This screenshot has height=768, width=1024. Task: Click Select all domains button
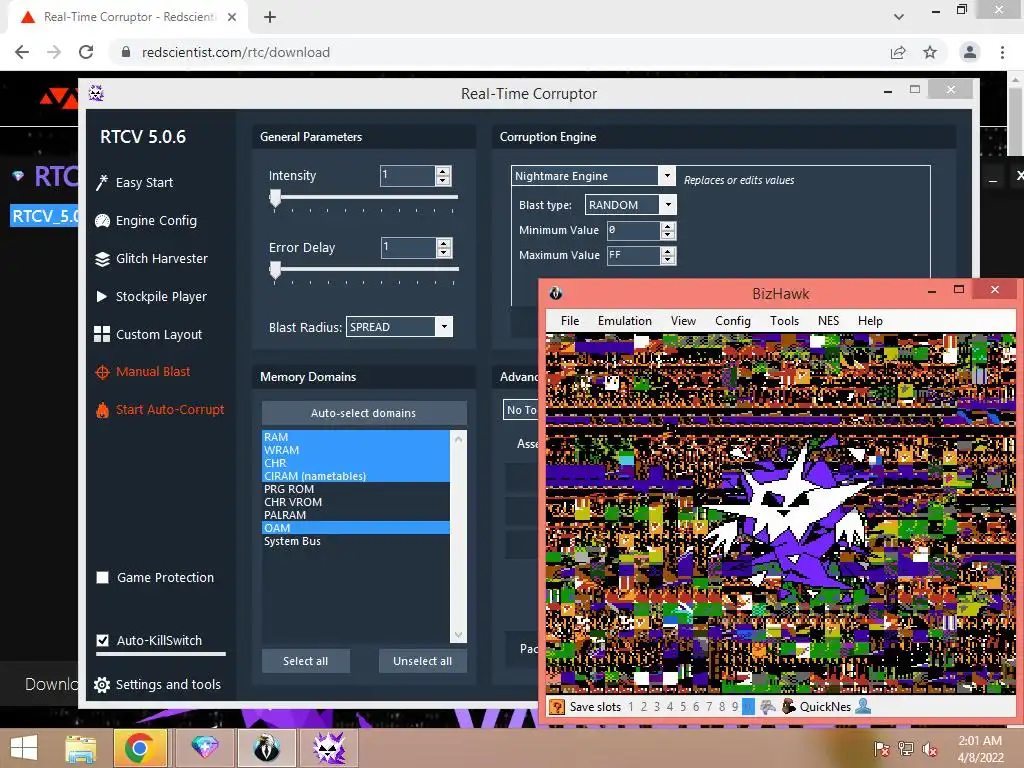tap(306, 661)
